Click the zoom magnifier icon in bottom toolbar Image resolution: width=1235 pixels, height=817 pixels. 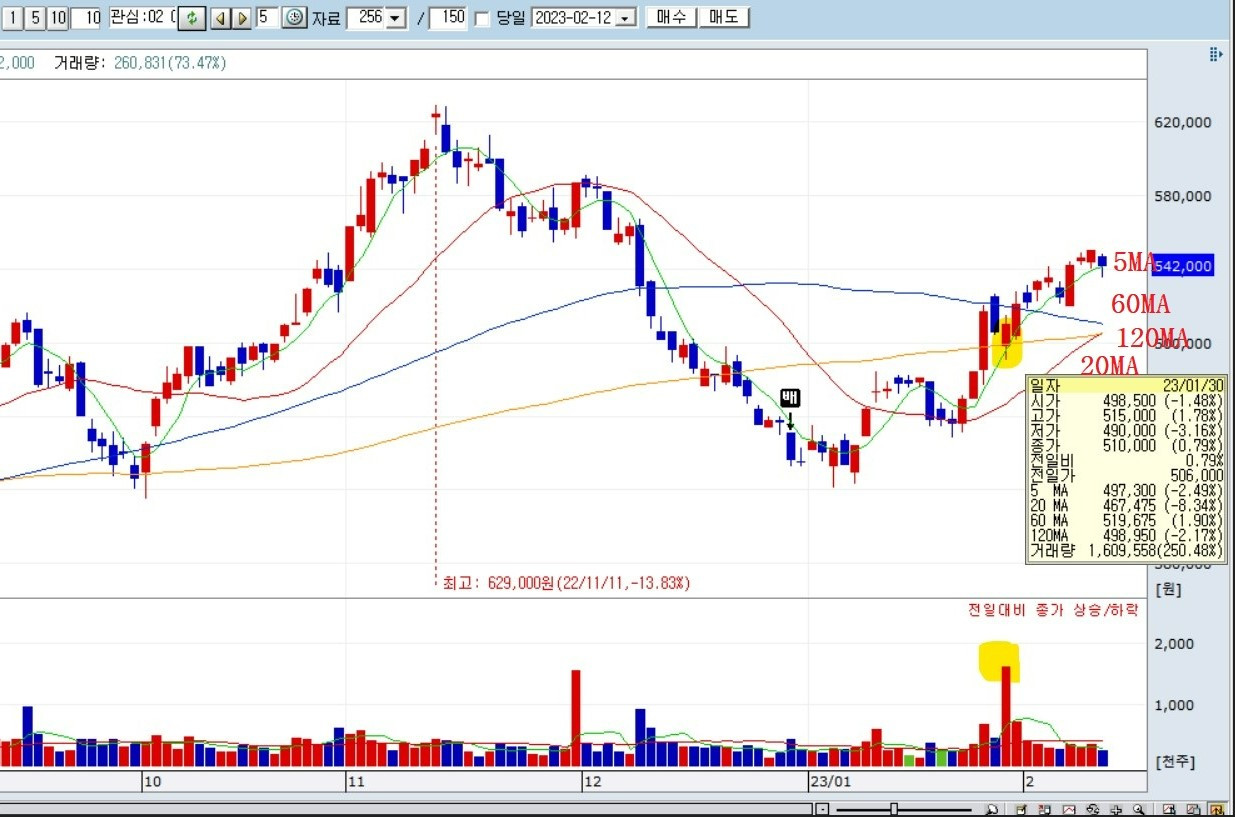1139,809
